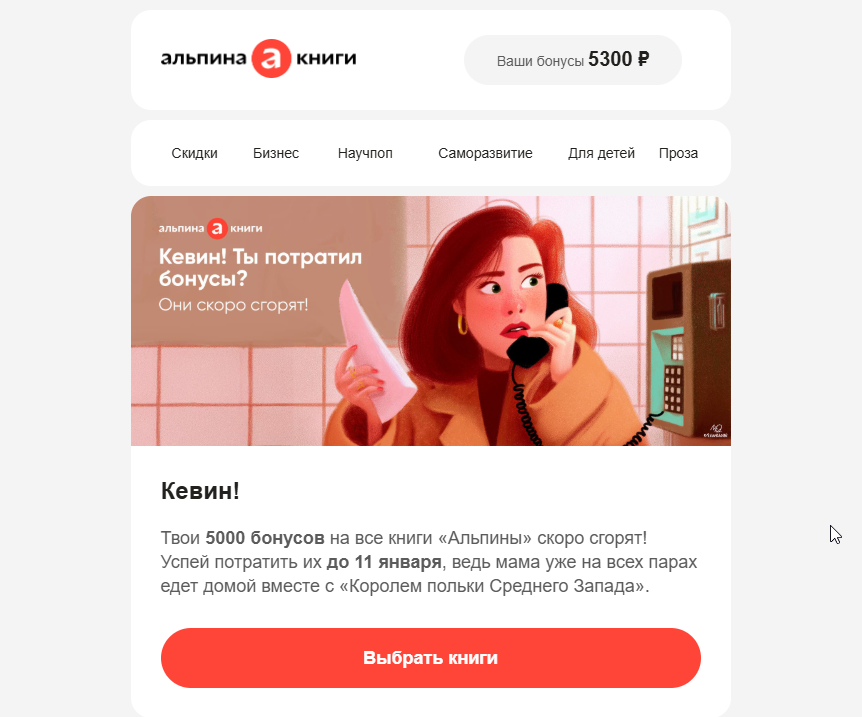Click the bold "5000 бонусов" text
The image size is (863, 717).
(265, 538)
